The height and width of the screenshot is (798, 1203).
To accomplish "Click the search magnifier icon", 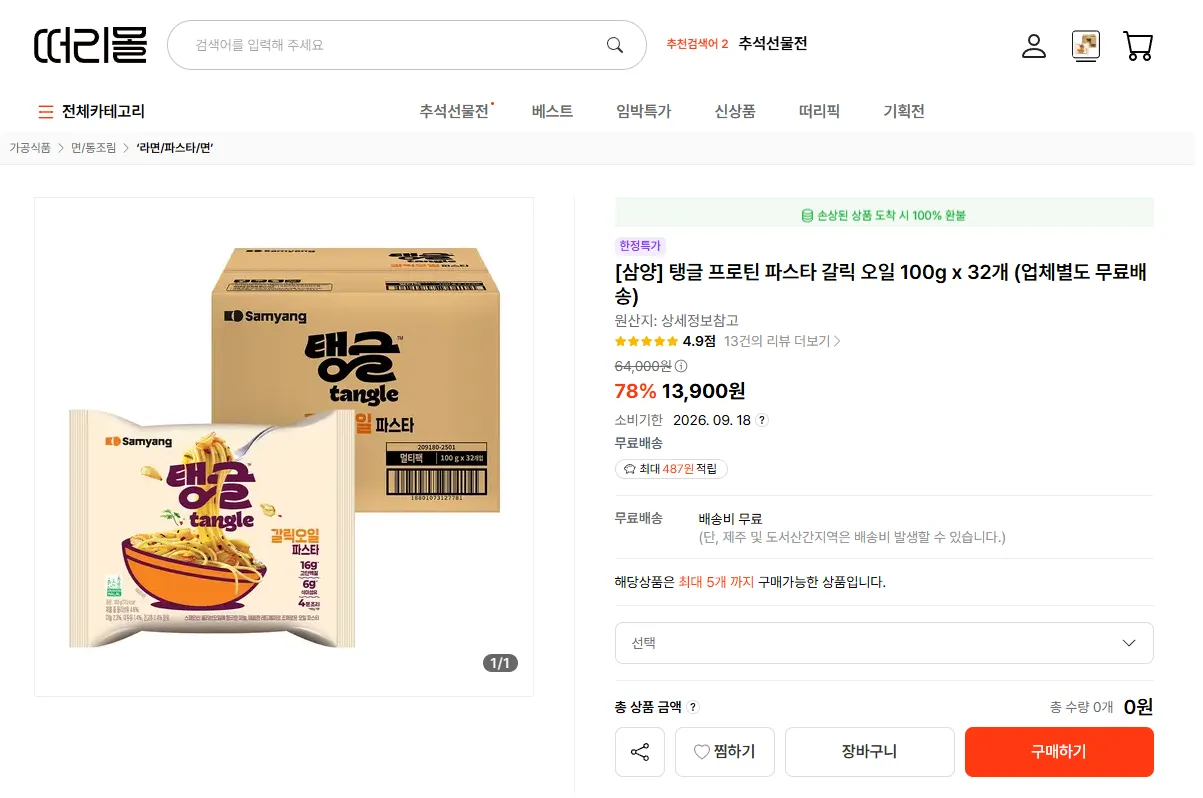I will (x=615, y=45).
